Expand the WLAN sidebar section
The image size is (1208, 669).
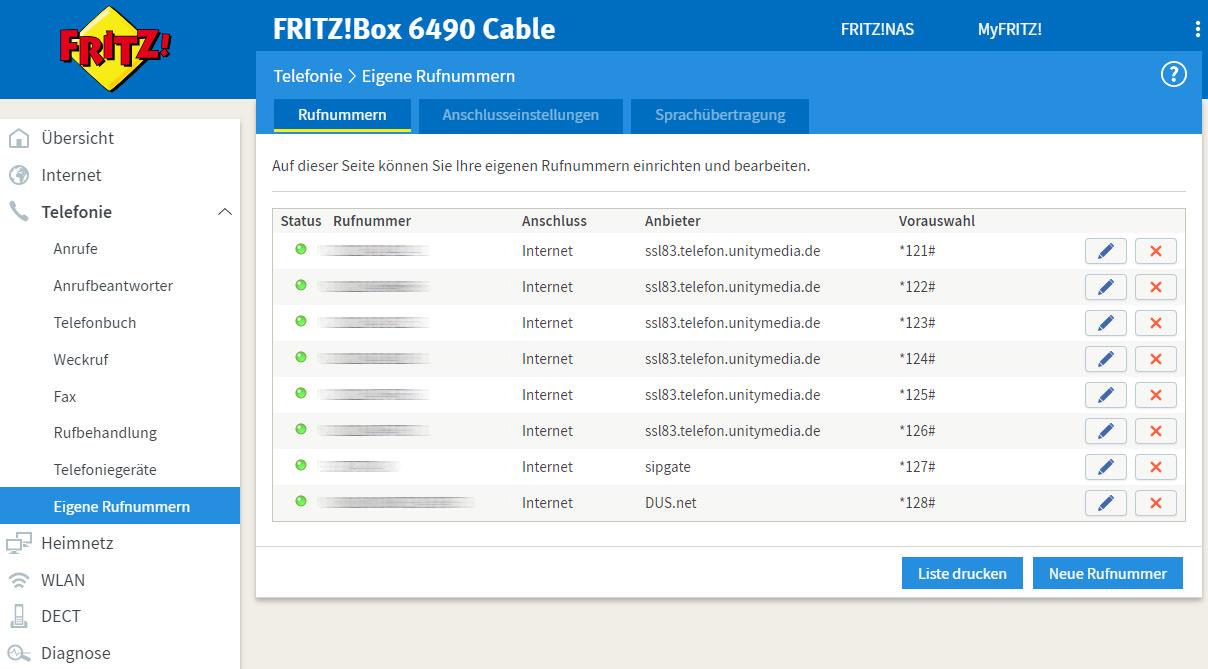63,580
